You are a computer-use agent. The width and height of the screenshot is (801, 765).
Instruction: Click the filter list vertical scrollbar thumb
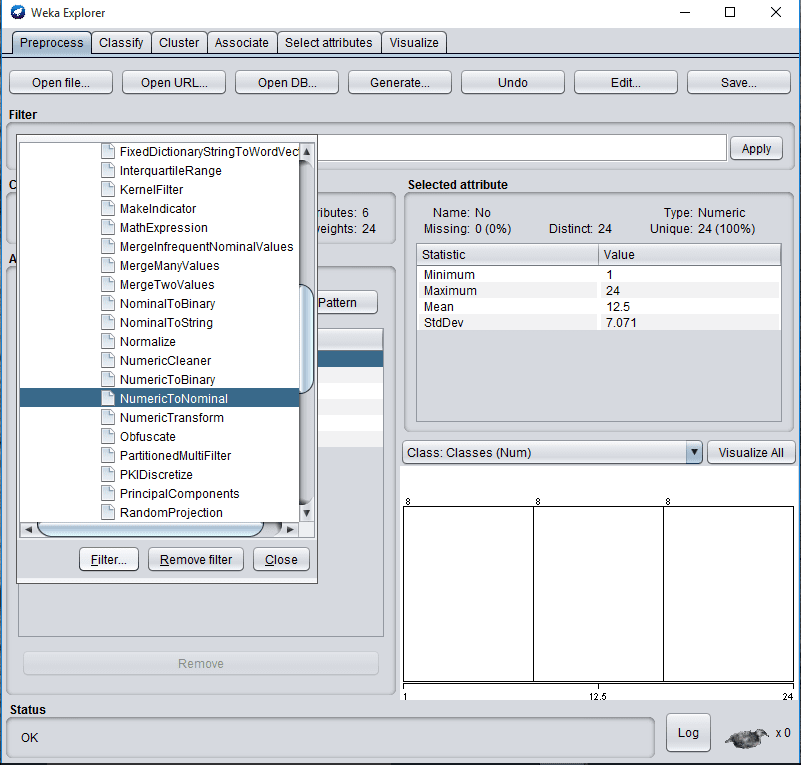tap(307, 339)
